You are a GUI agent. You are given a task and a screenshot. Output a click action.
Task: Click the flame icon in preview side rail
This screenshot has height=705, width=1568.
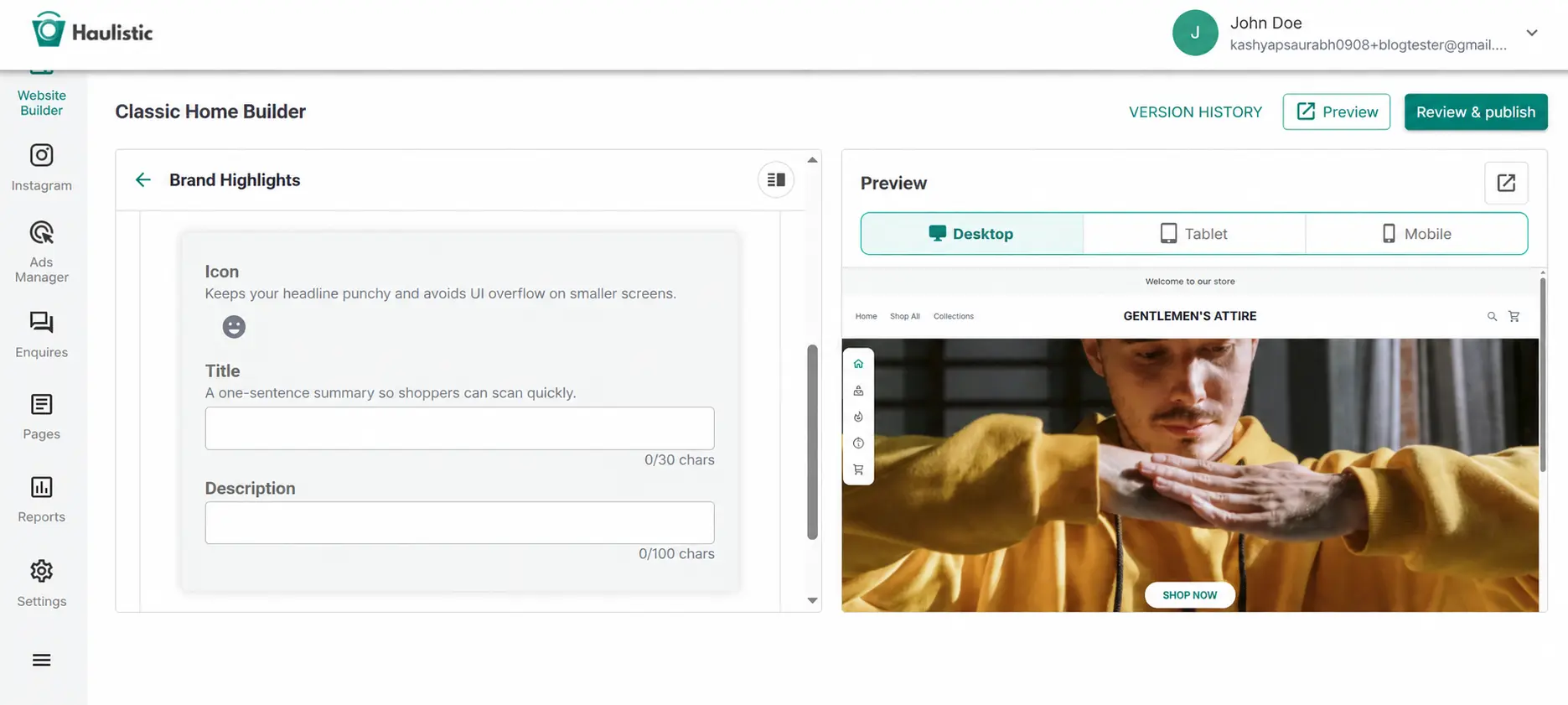click(858, 417)
